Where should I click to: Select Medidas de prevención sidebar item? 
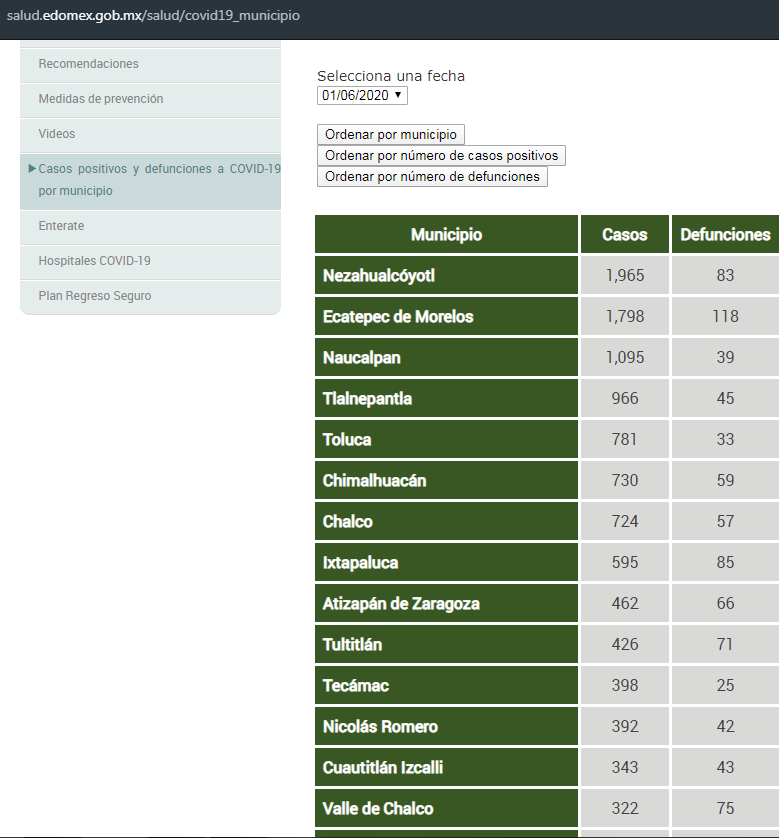[100, 99]
